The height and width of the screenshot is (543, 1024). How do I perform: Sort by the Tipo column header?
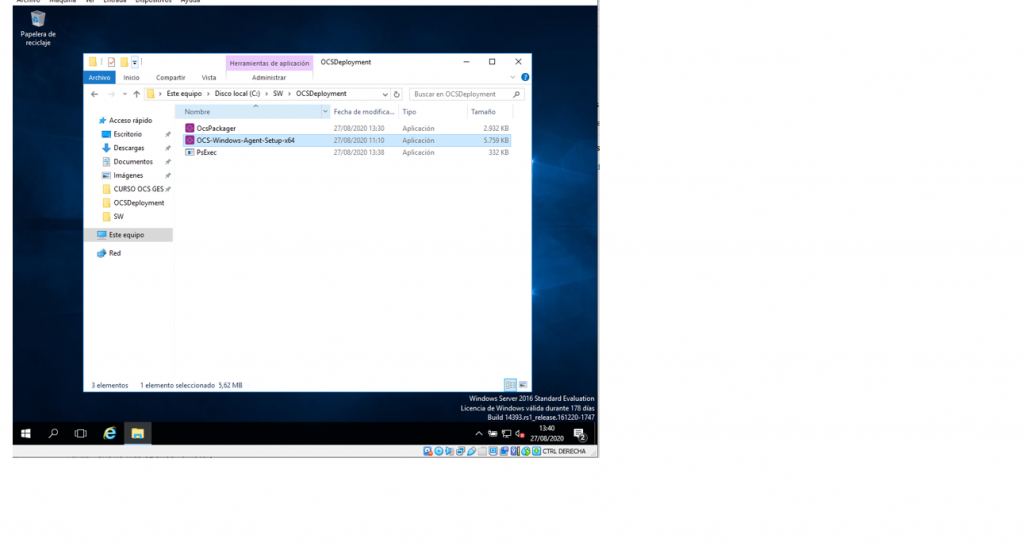pos(432,112)
